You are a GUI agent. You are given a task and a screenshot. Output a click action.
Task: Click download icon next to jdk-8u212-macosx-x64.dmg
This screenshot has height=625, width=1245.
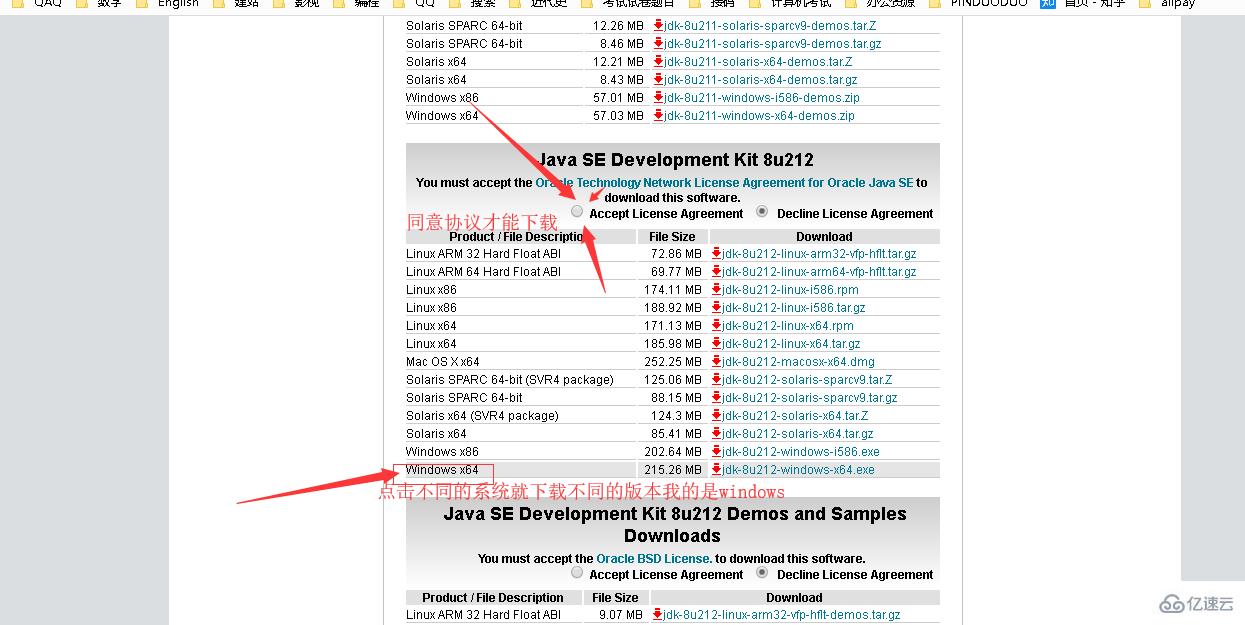(x=715, y=361)
